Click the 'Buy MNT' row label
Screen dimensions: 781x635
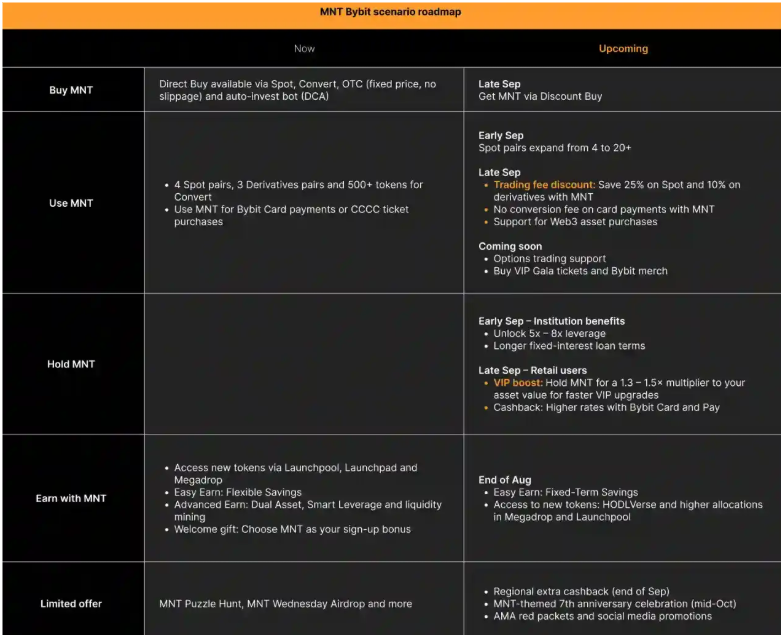(x=71, y=90)
